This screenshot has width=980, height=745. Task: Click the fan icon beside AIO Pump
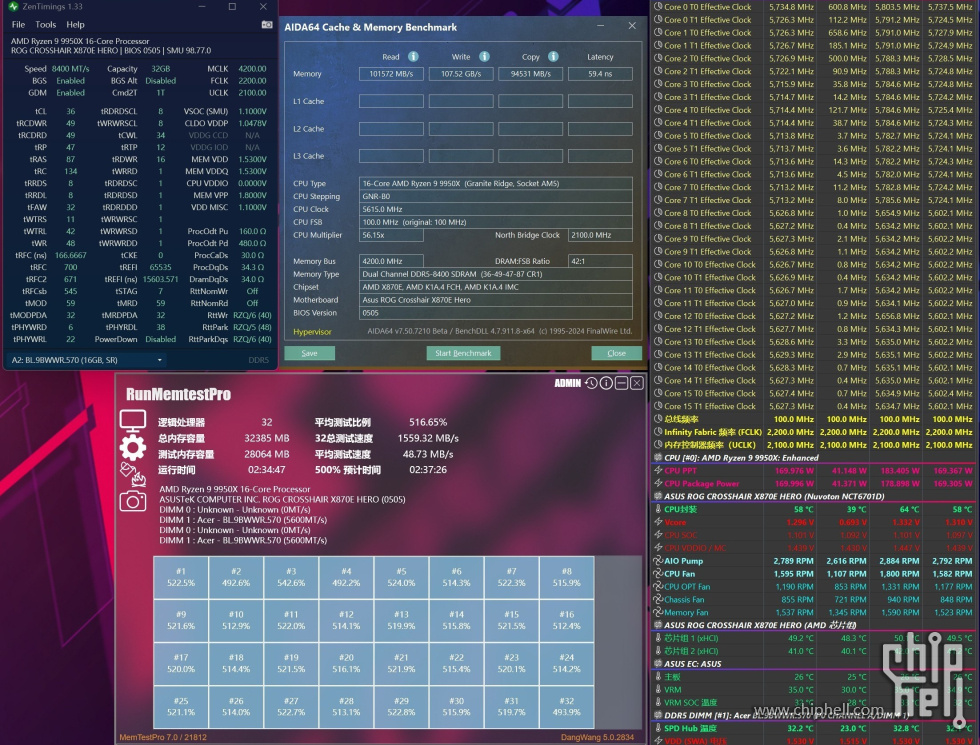tap(658, 561)
